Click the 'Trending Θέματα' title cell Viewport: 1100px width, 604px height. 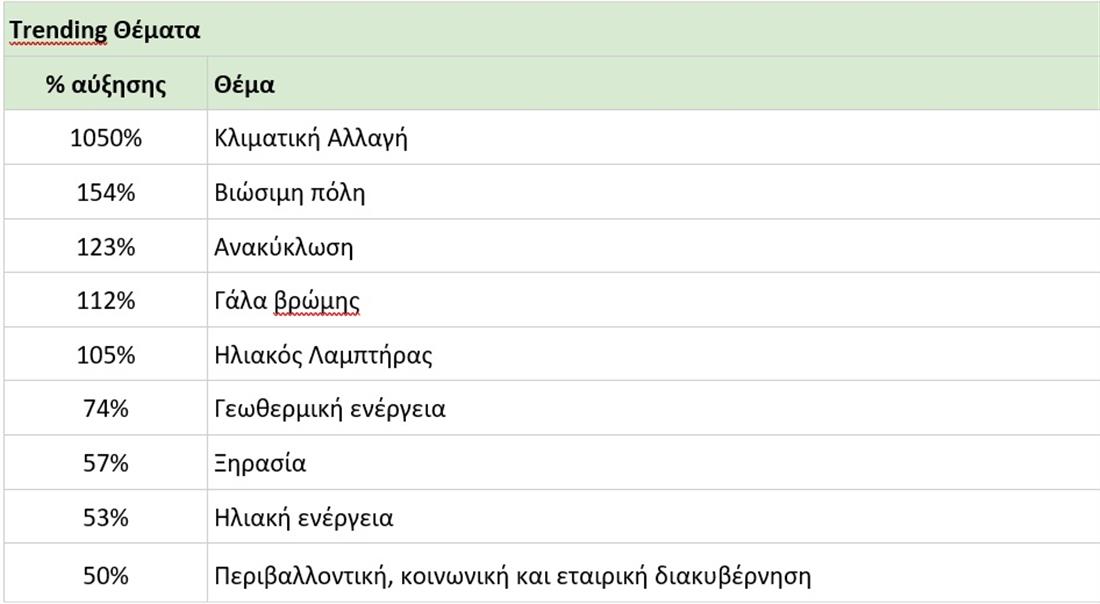point(105,30)
